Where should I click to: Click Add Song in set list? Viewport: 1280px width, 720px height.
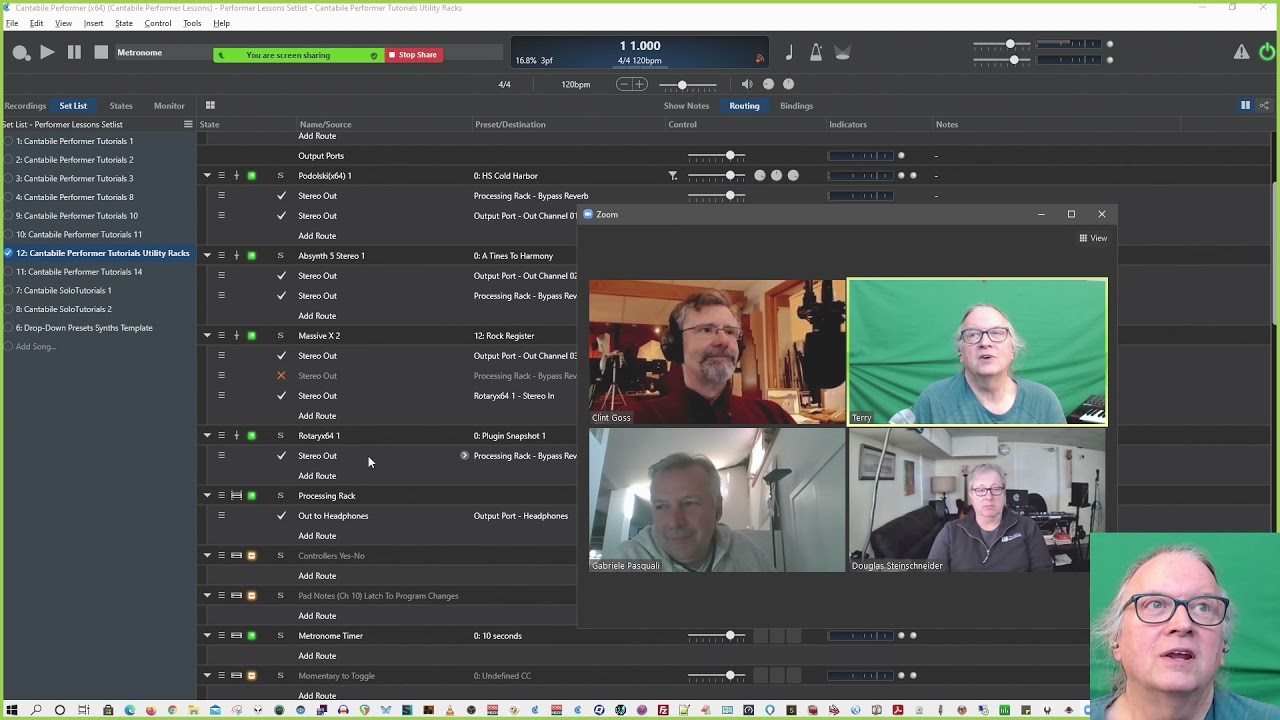[x=36, y=346]
